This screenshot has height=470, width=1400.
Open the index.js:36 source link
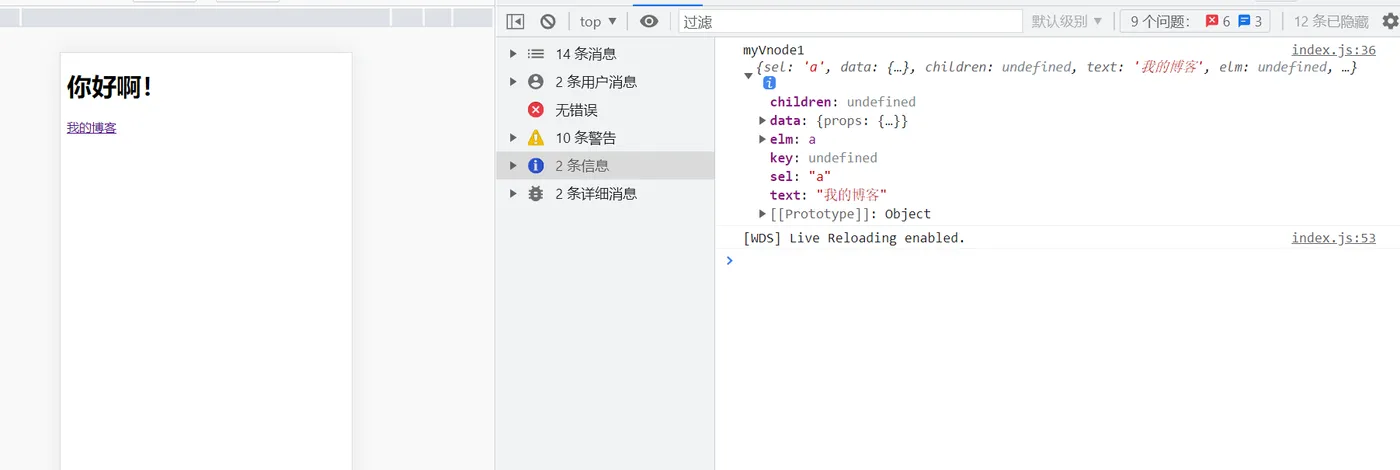coord(1333,50)
